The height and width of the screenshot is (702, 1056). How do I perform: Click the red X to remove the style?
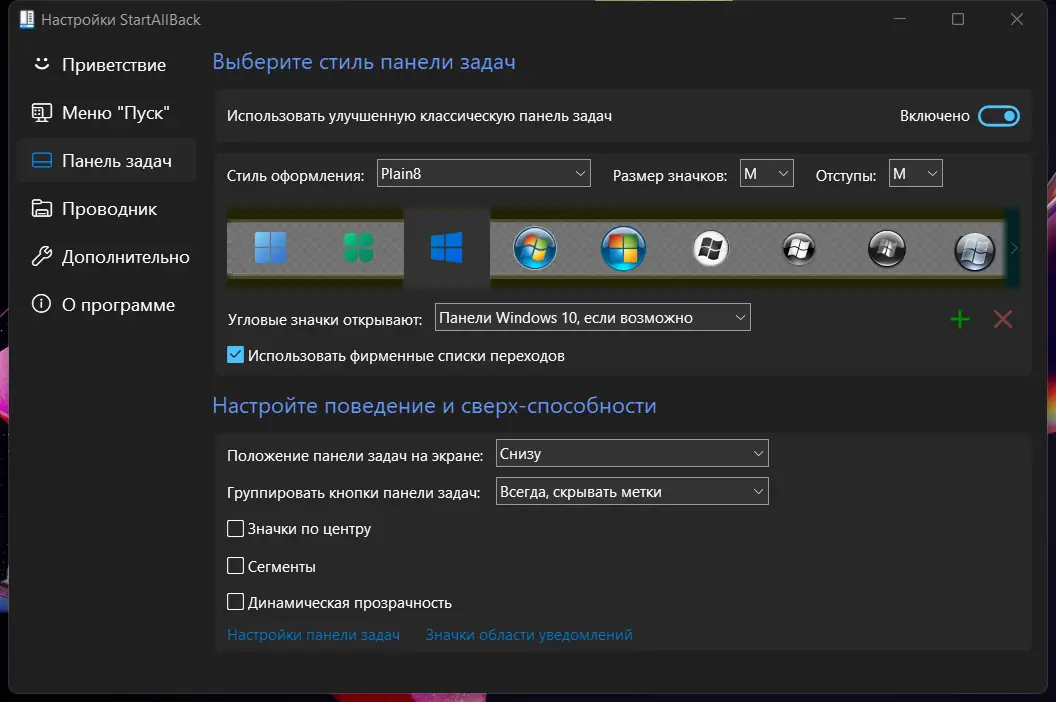click(x=1002, y=318)
